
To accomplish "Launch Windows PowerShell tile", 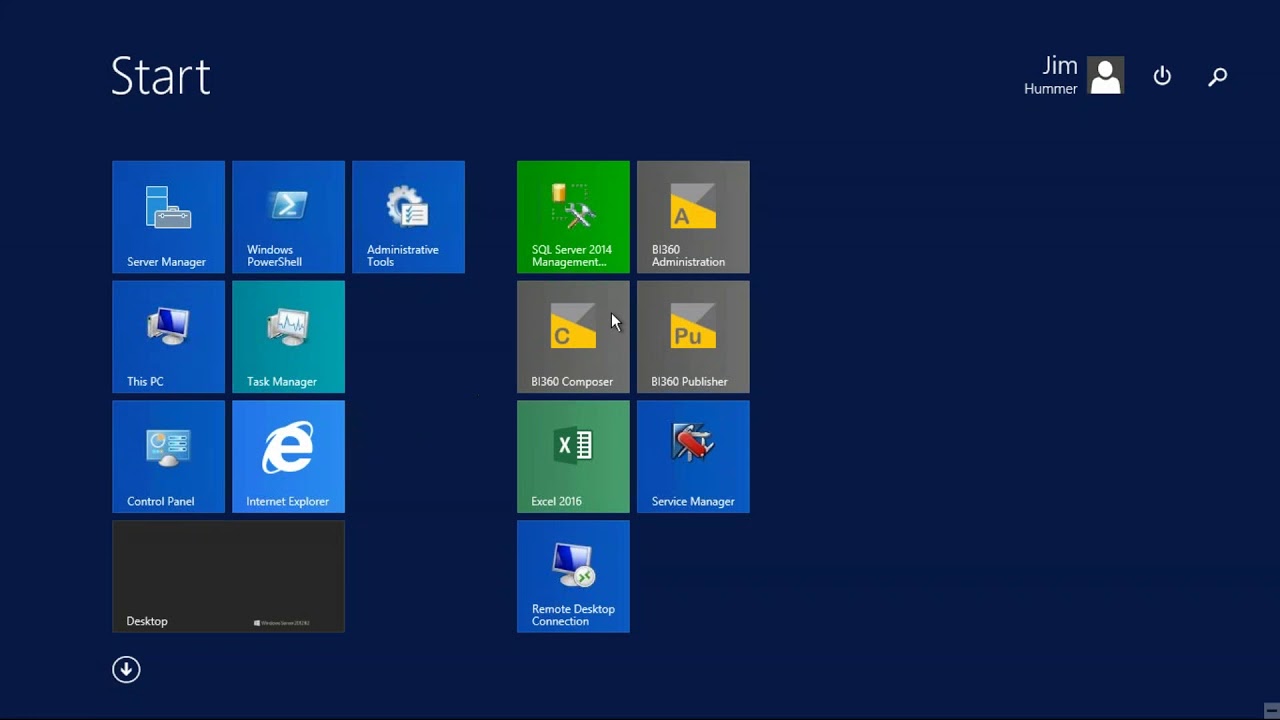I will 288,217.
